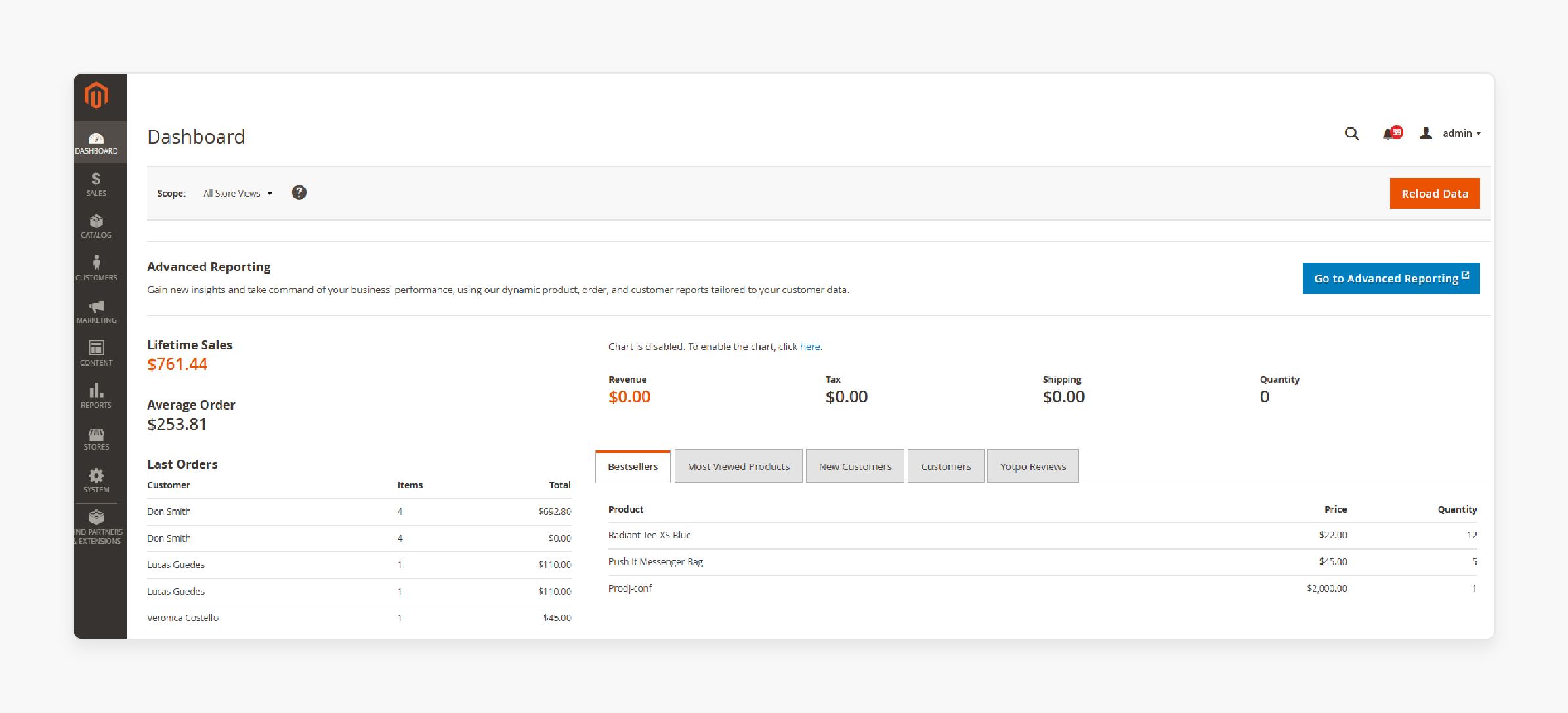Click the Push It Messenger Bag row

click(1043, 562)
